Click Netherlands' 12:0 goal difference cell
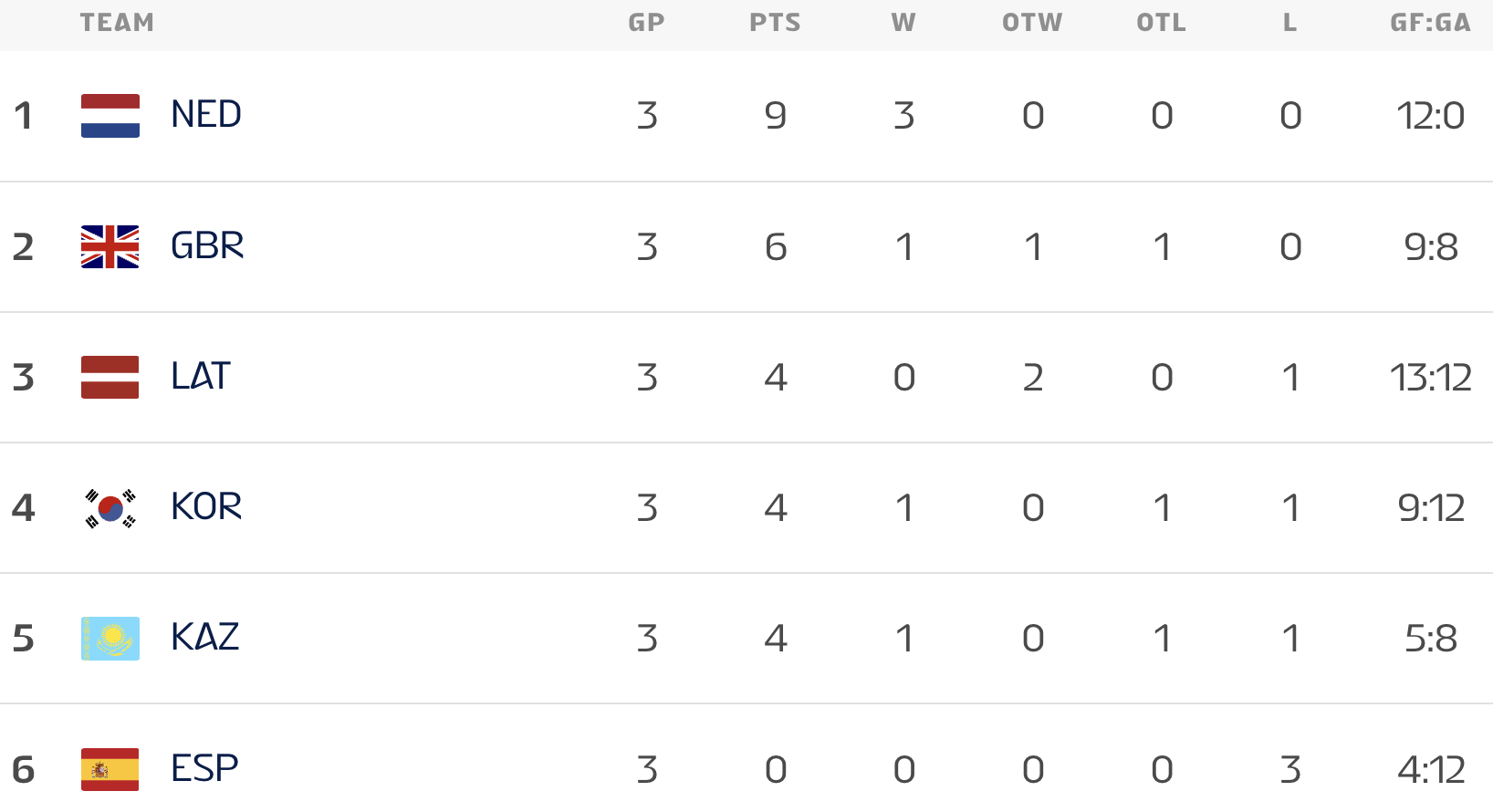1493x812 pixels. pos(1430,116)
